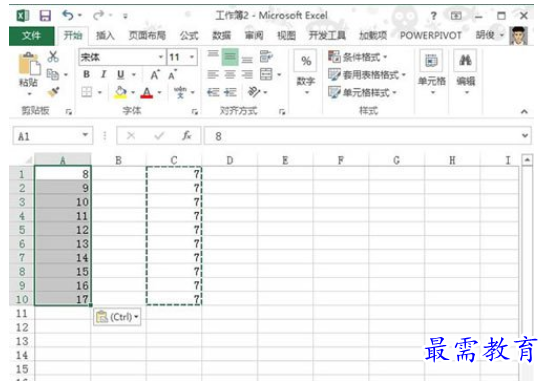This screenshot has height=381, width=546.
Task: Open the font color dropdown arrow
Action: (x=159, y=93)
